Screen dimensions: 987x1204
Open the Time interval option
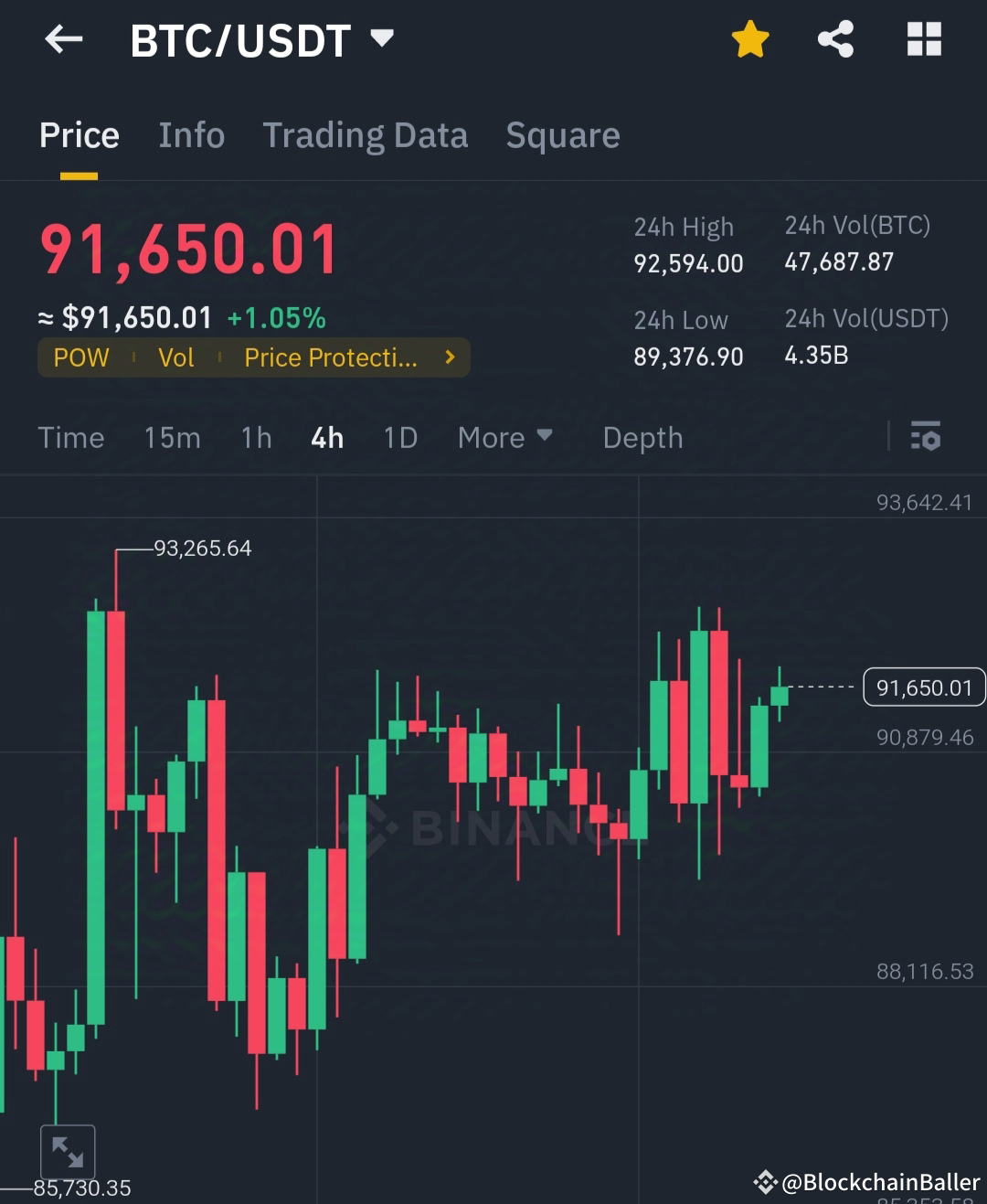(70, 438)
